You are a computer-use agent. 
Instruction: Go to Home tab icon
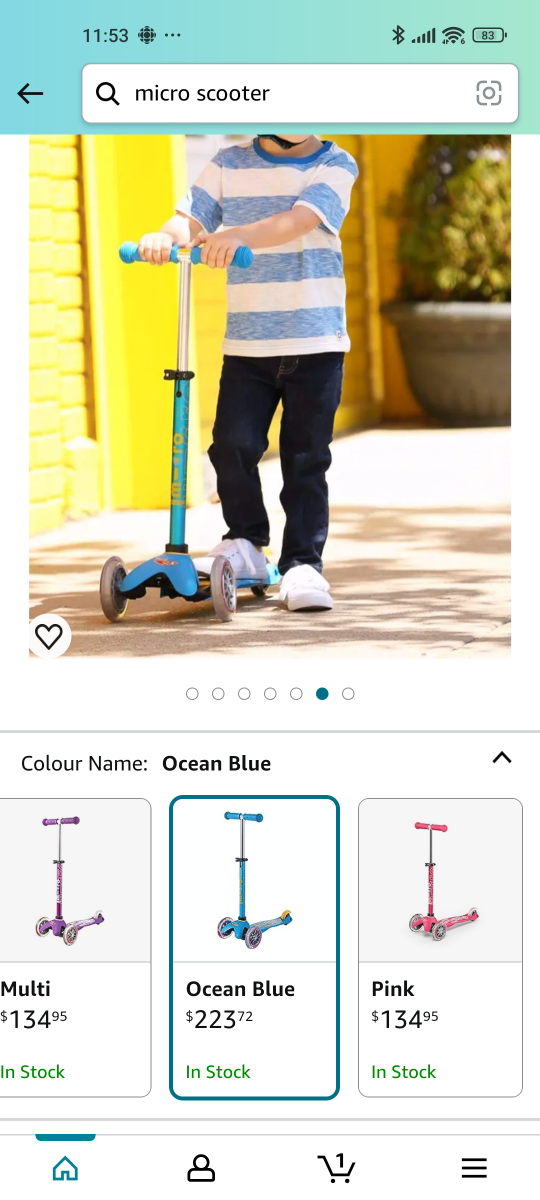point(66,1167)
